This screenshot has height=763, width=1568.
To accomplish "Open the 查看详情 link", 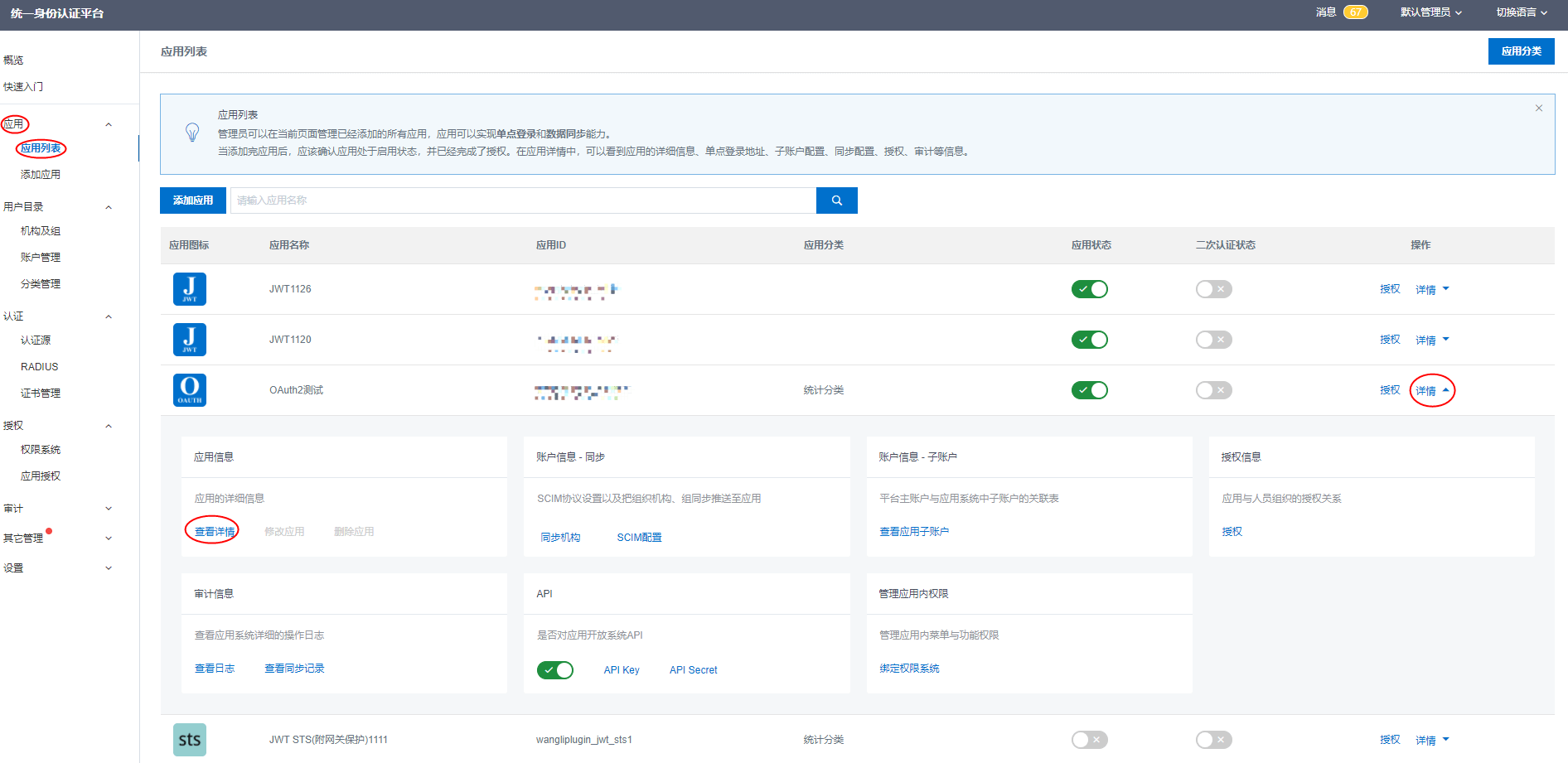I will pos(215,532).
